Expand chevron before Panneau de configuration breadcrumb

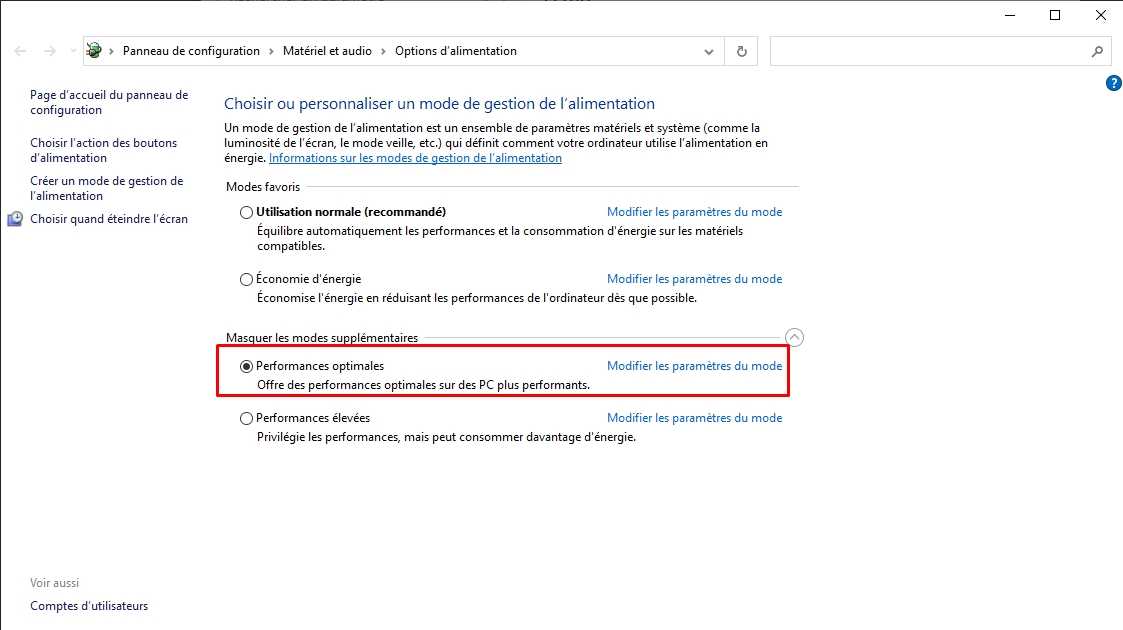click(x=111, y=52)
